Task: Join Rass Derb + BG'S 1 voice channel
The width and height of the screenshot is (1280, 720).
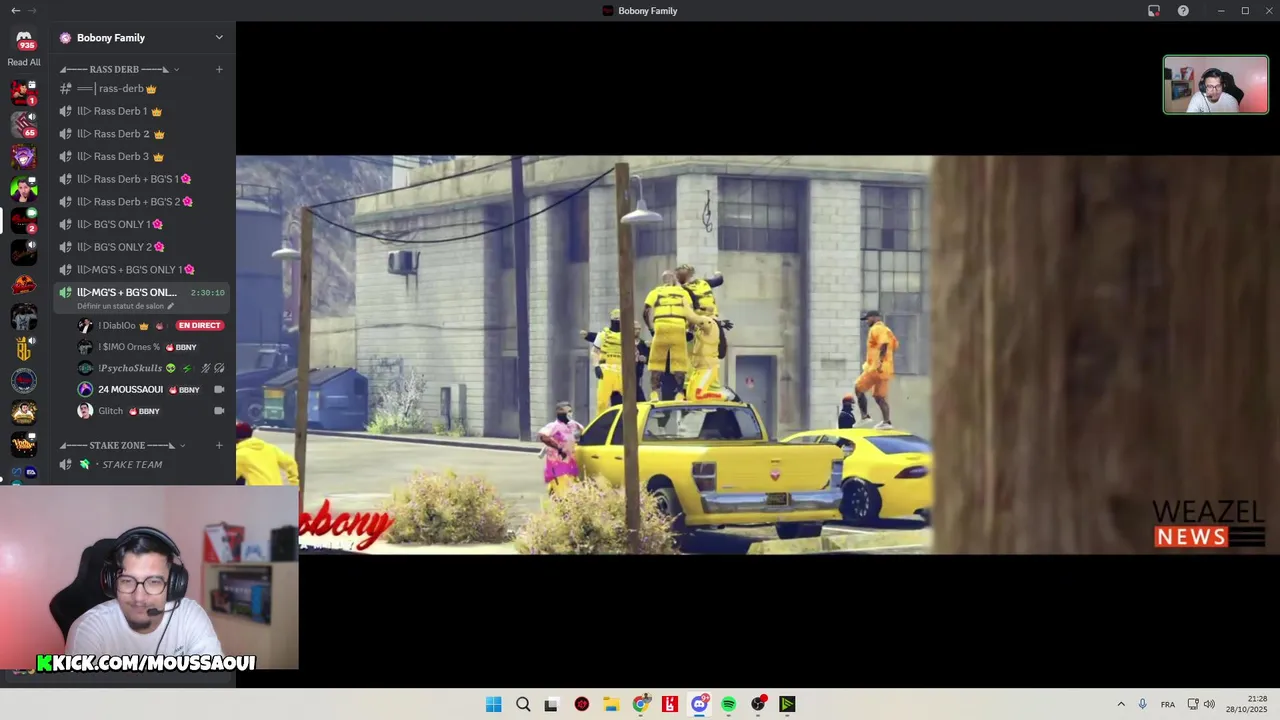Action: pyautogui.click(x=141, y=179)
